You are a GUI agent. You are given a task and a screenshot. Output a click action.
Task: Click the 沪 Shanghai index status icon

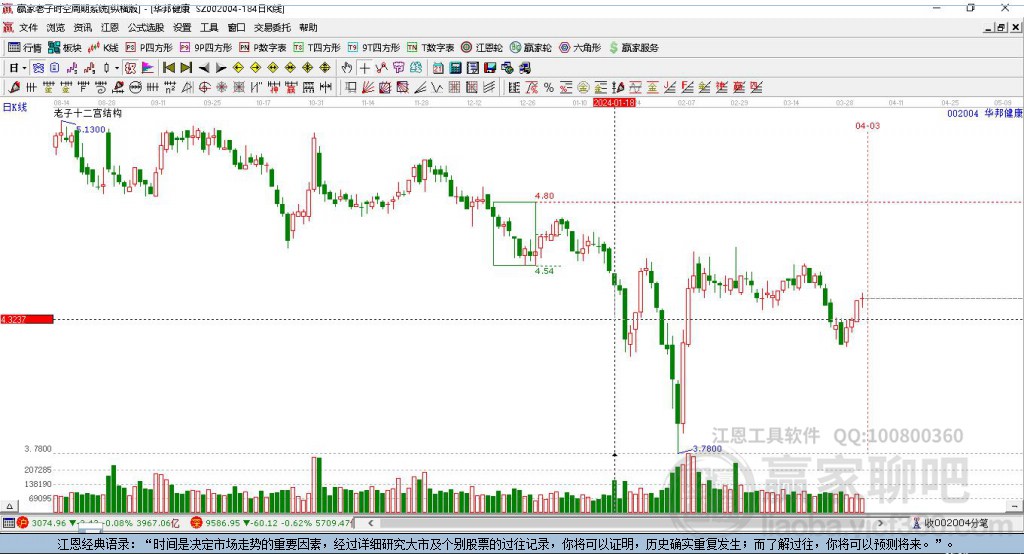coord(23,523)
